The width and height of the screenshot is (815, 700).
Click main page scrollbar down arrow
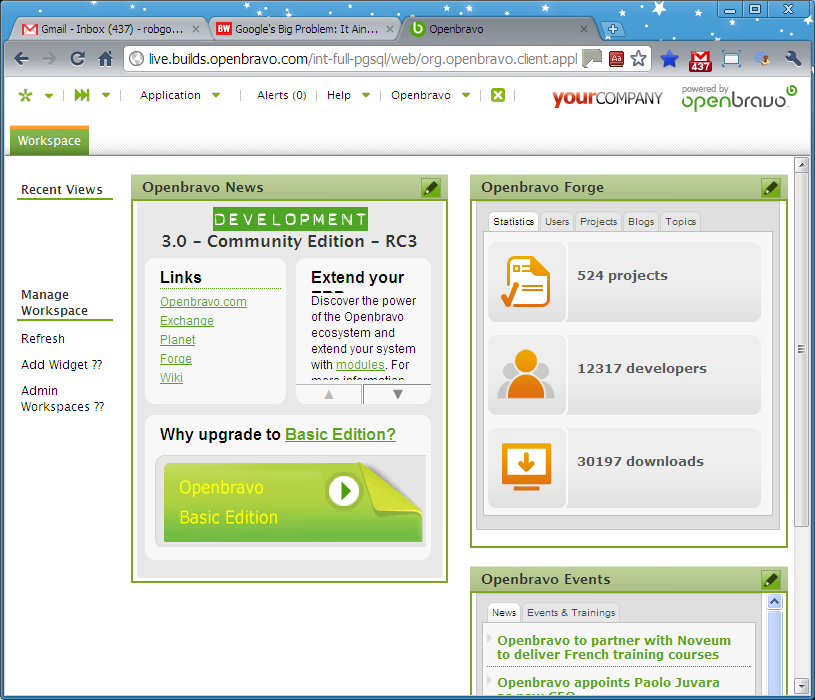click(801, 685)
